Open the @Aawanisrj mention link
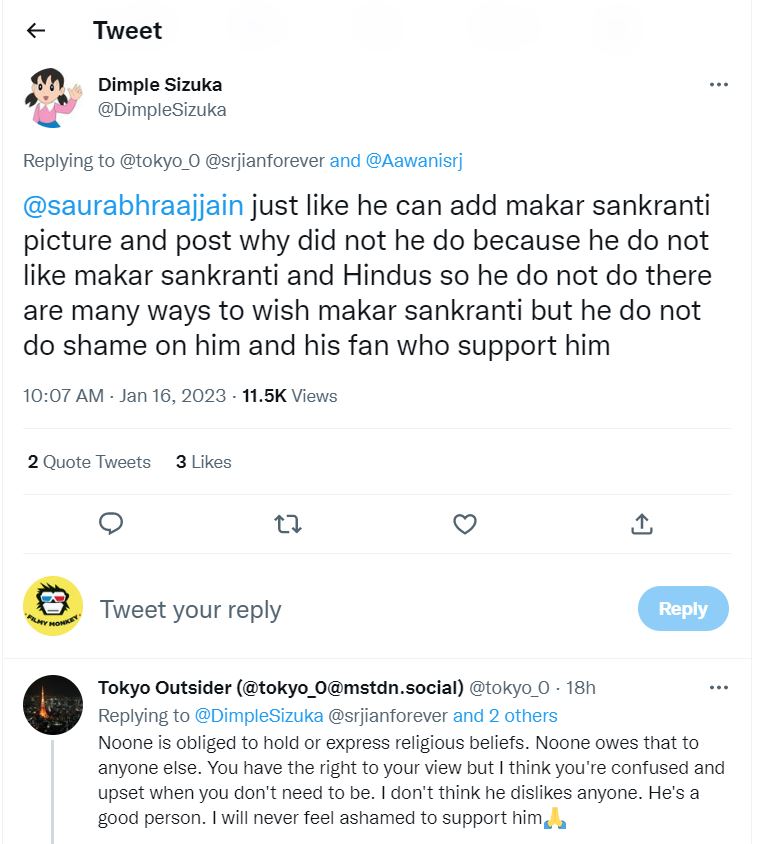Viewport: 764px width, 844px height. (x=416, y=160)
